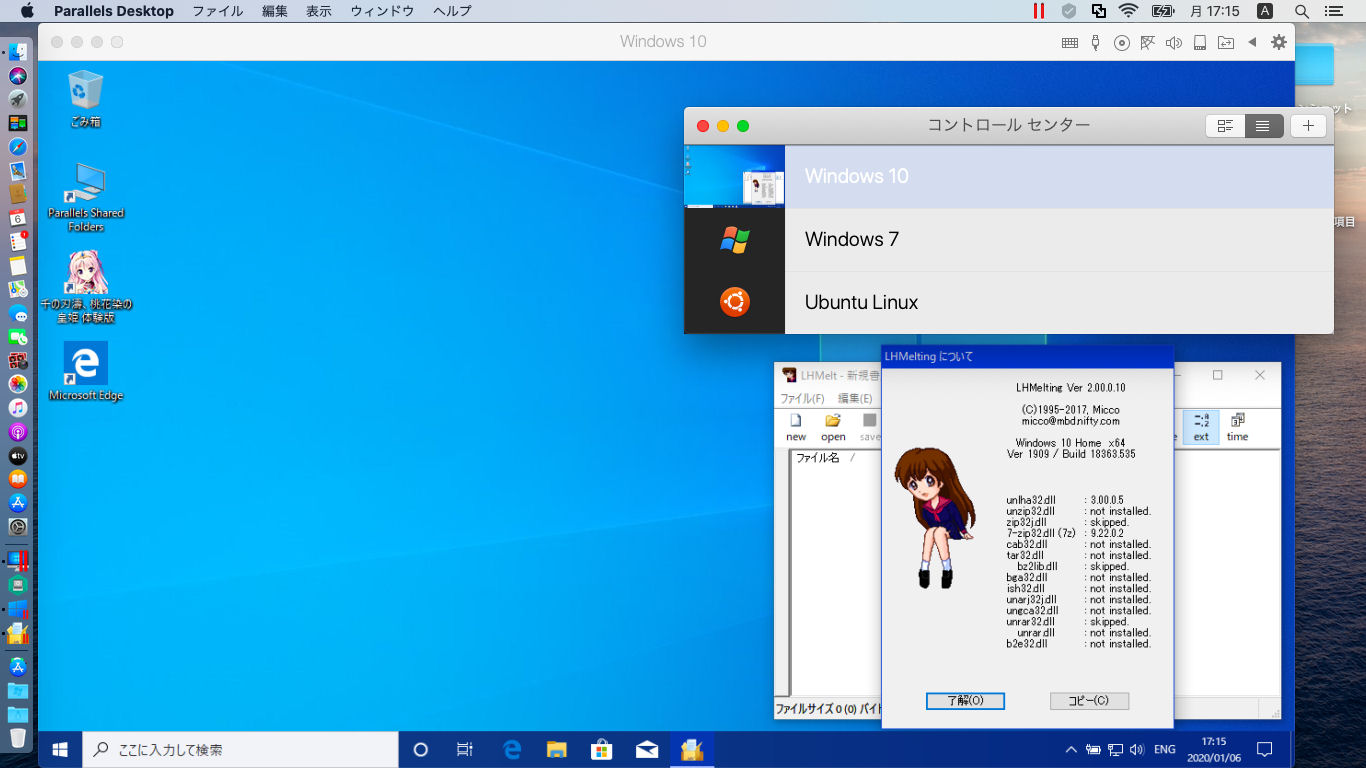Open the Windows notification center icon

tap(1264, 749)
